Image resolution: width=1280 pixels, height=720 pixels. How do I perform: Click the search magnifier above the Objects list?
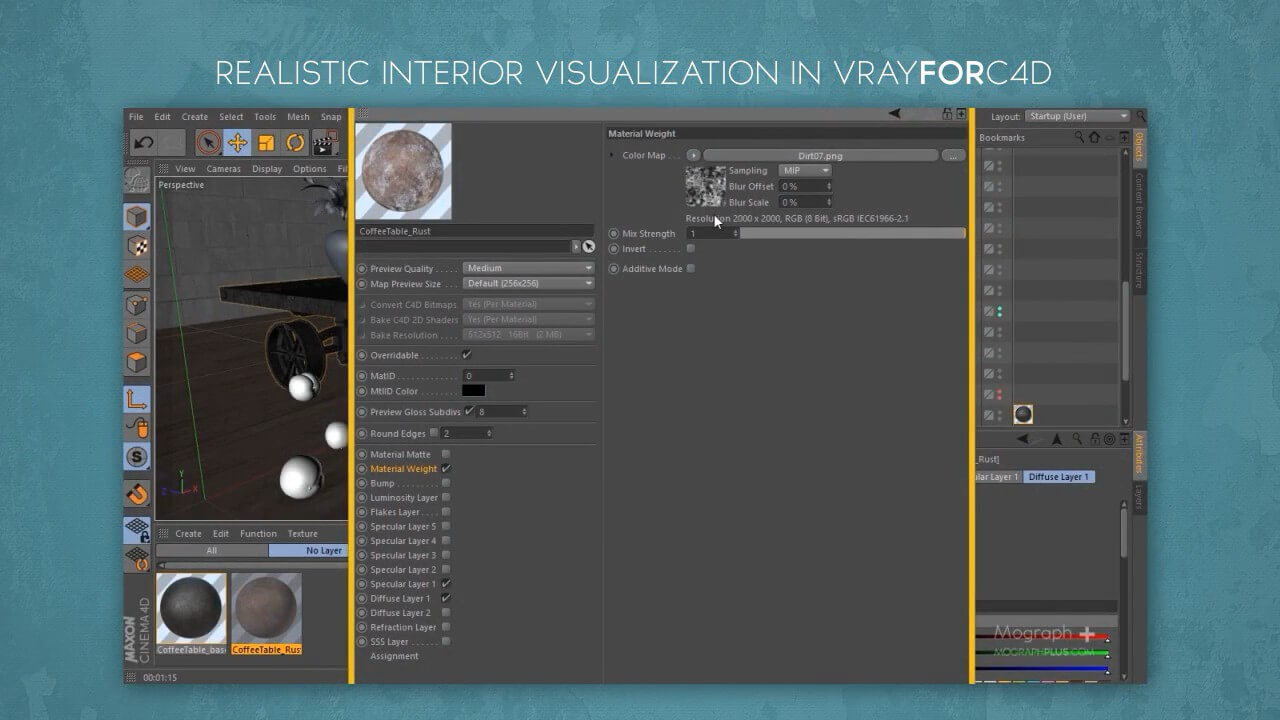[1079, 137]
